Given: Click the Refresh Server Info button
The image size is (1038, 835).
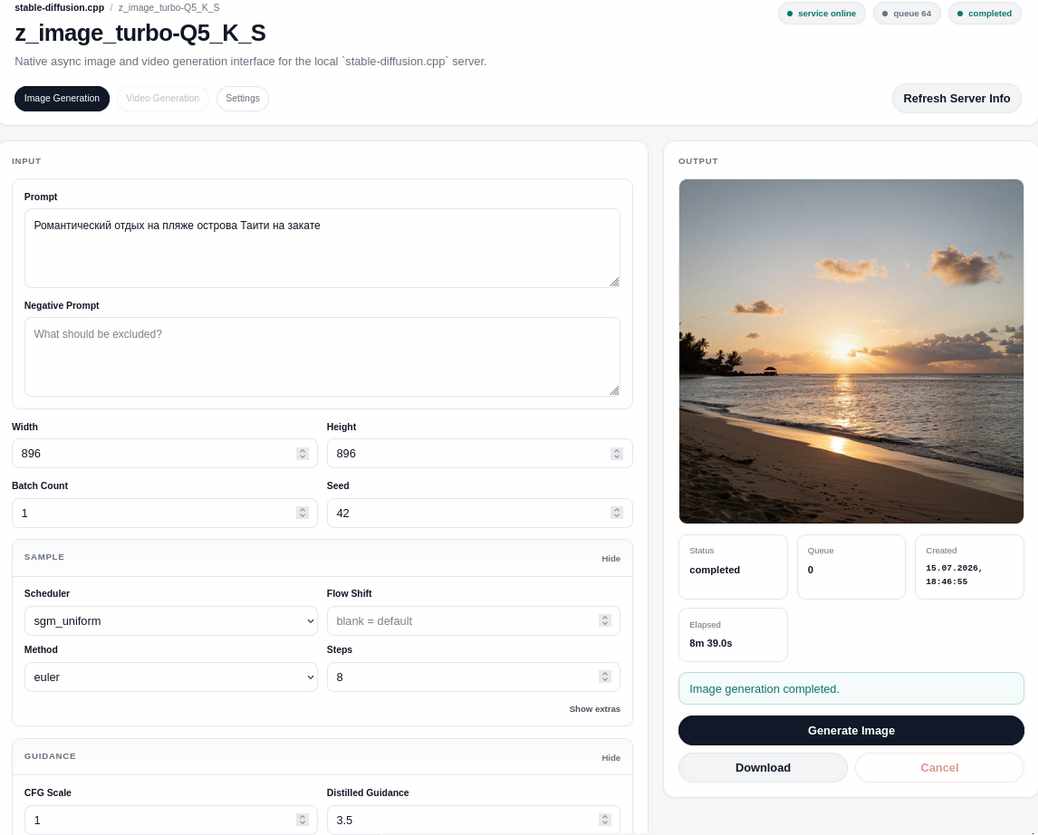Looking at the screenshot, I should [x=956, y=99].
